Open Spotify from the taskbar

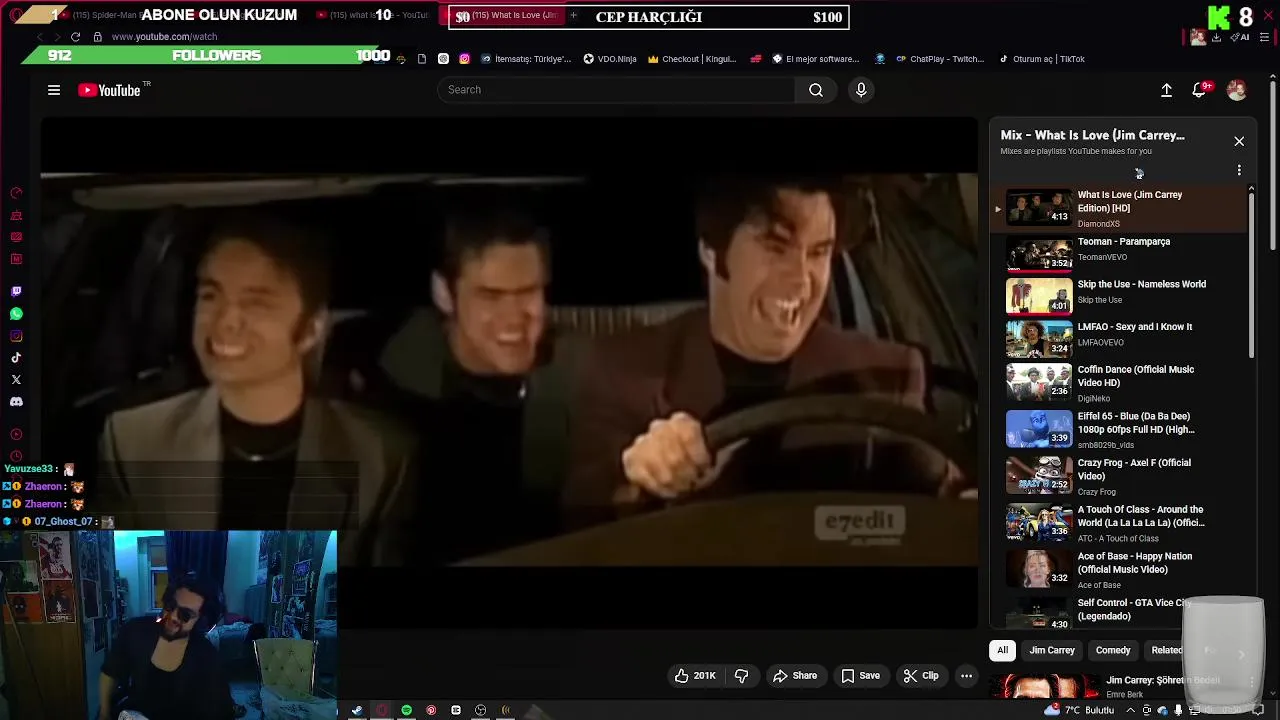coord(406,711)
